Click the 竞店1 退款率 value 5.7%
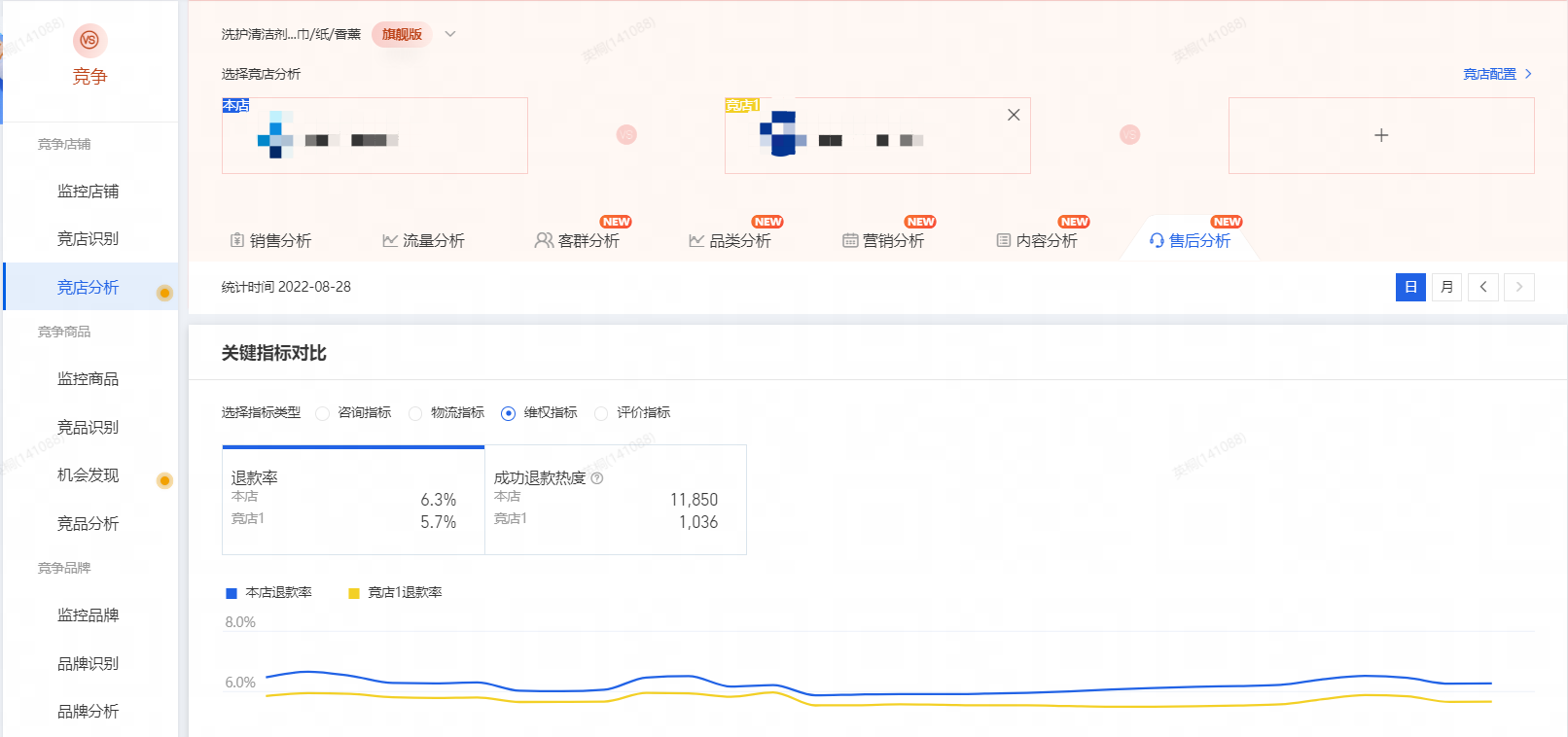 (x=439, y=522)
